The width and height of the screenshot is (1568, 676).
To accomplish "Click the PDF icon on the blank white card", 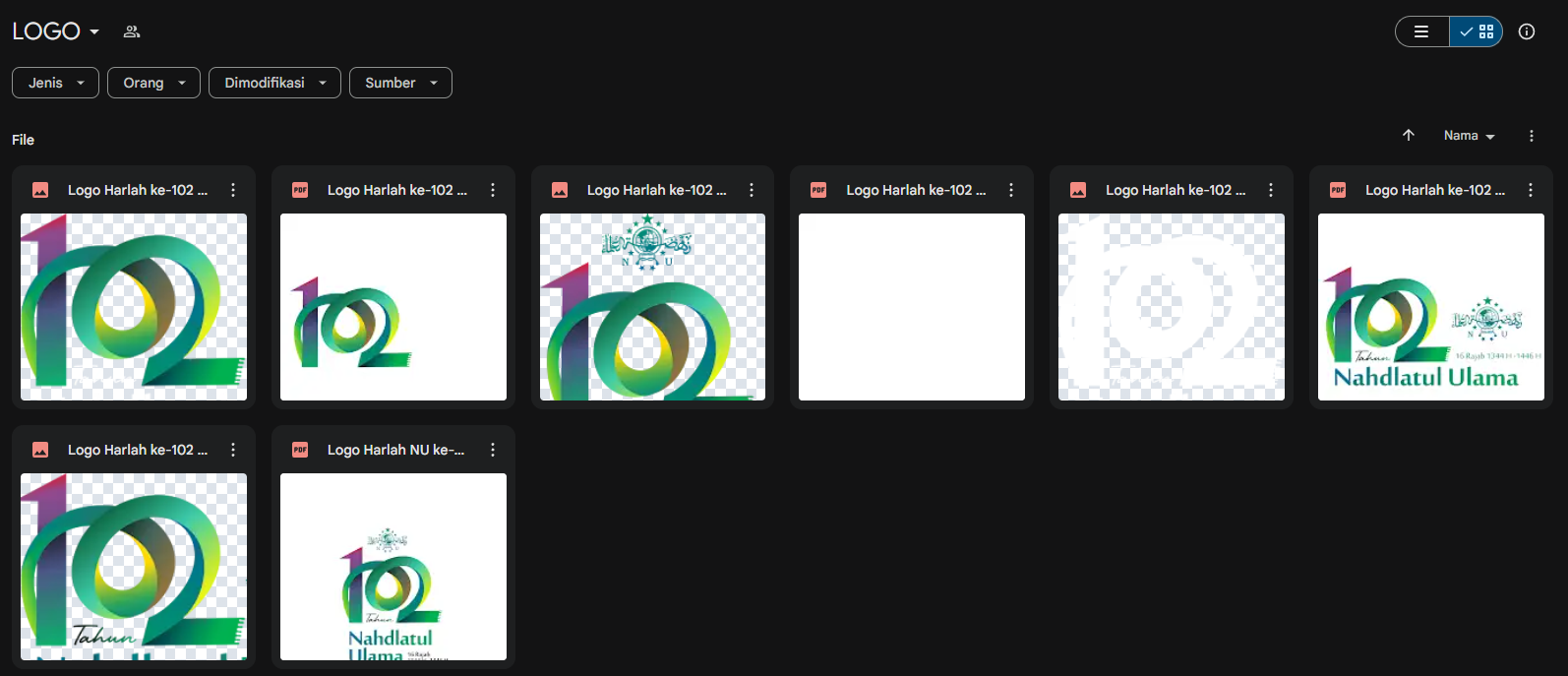I will [818, 190].
